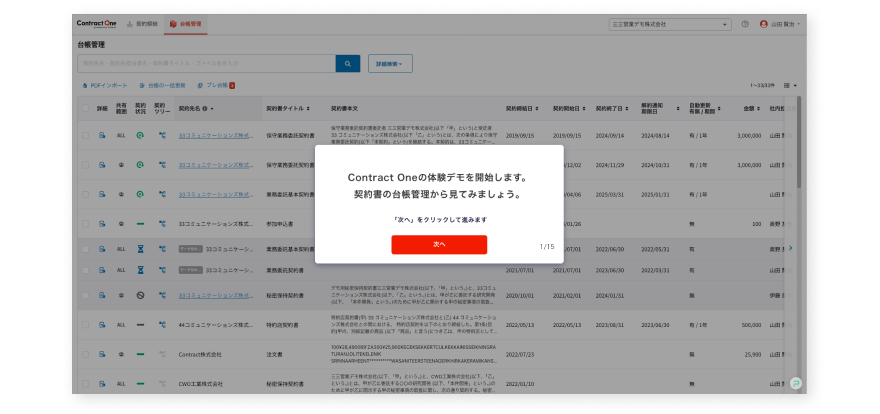The image size is (880, 414).
Task: Click contract tree icon in 参加申込書 row
Action: [x=162, y=223]
